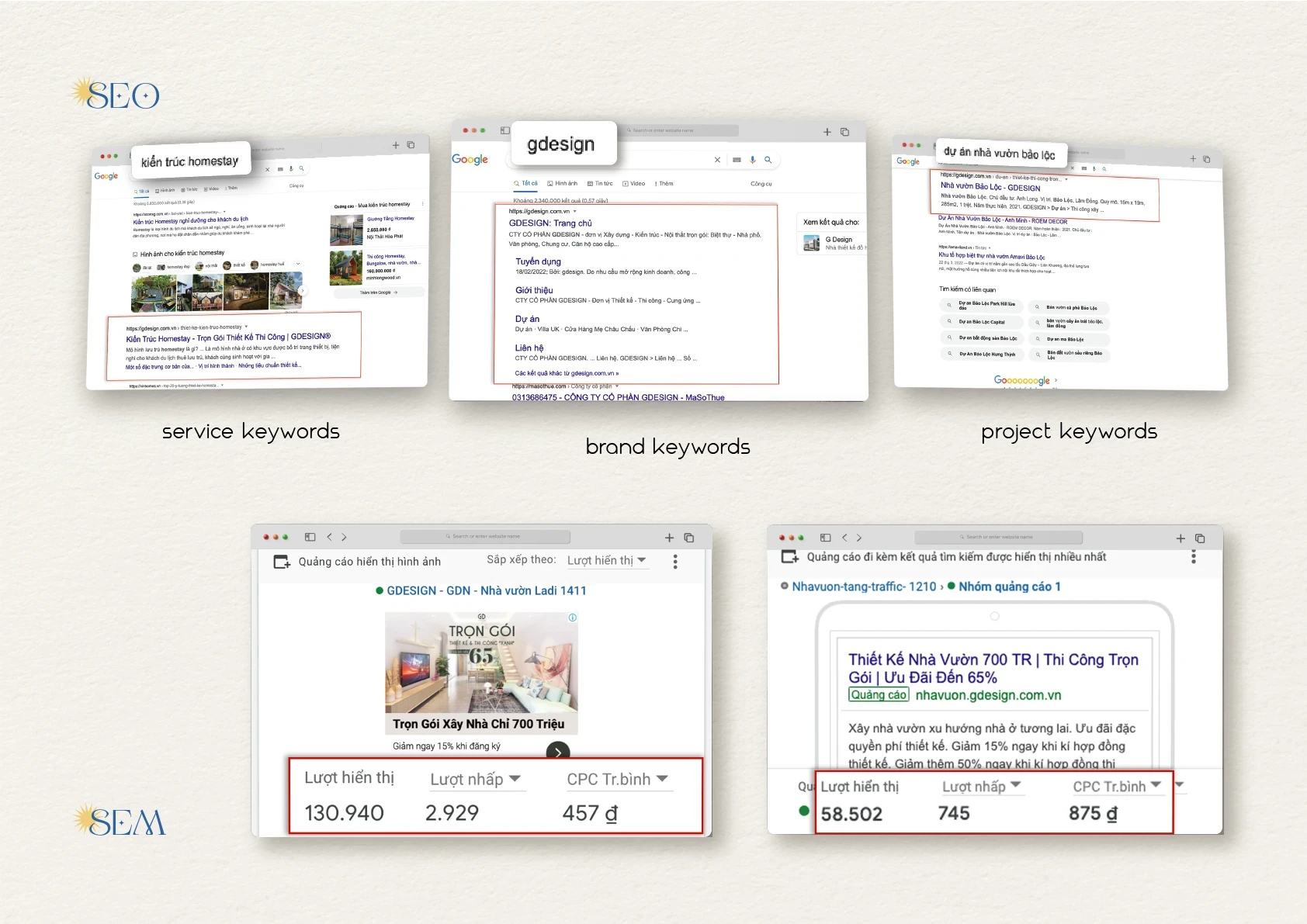1307x924 pixels.
Task: Click the Google logo in the homestay window
Action: point(106,176)
